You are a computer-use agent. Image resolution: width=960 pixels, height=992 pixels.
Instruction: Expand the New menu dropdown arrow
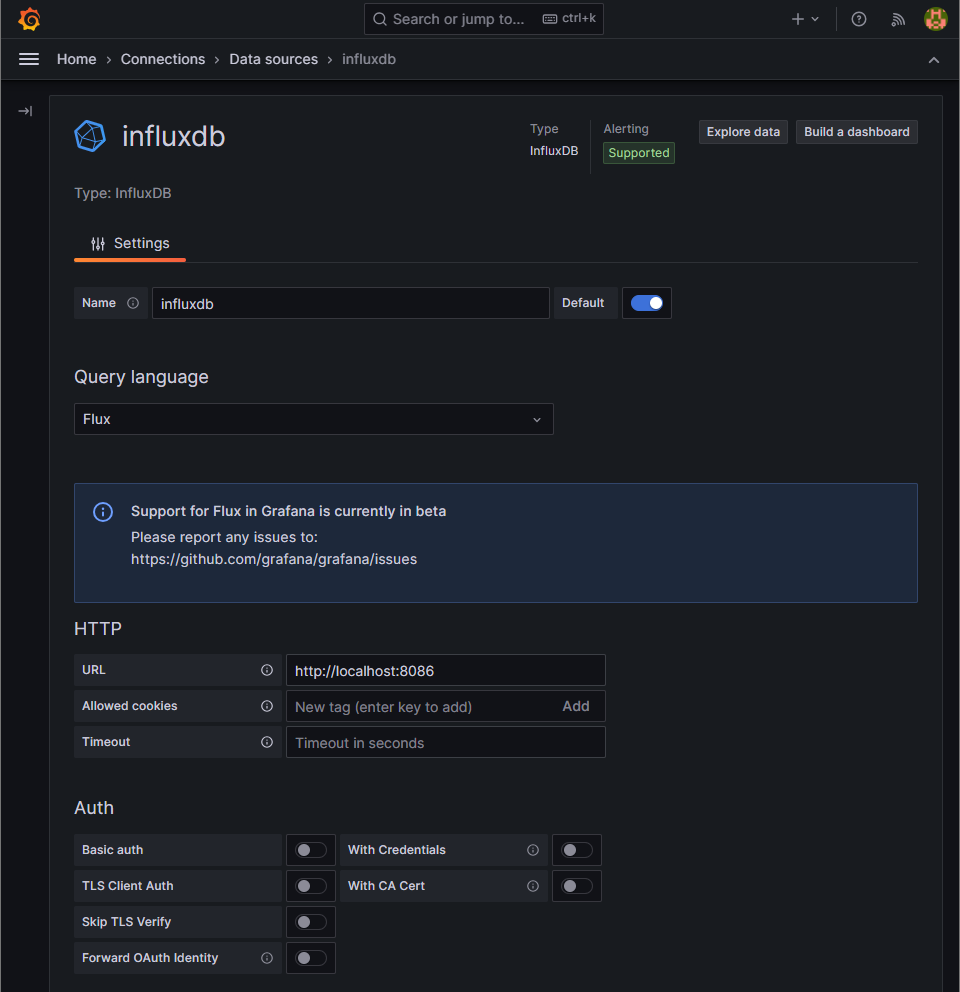pyautogui.click(x=815, y=19)
